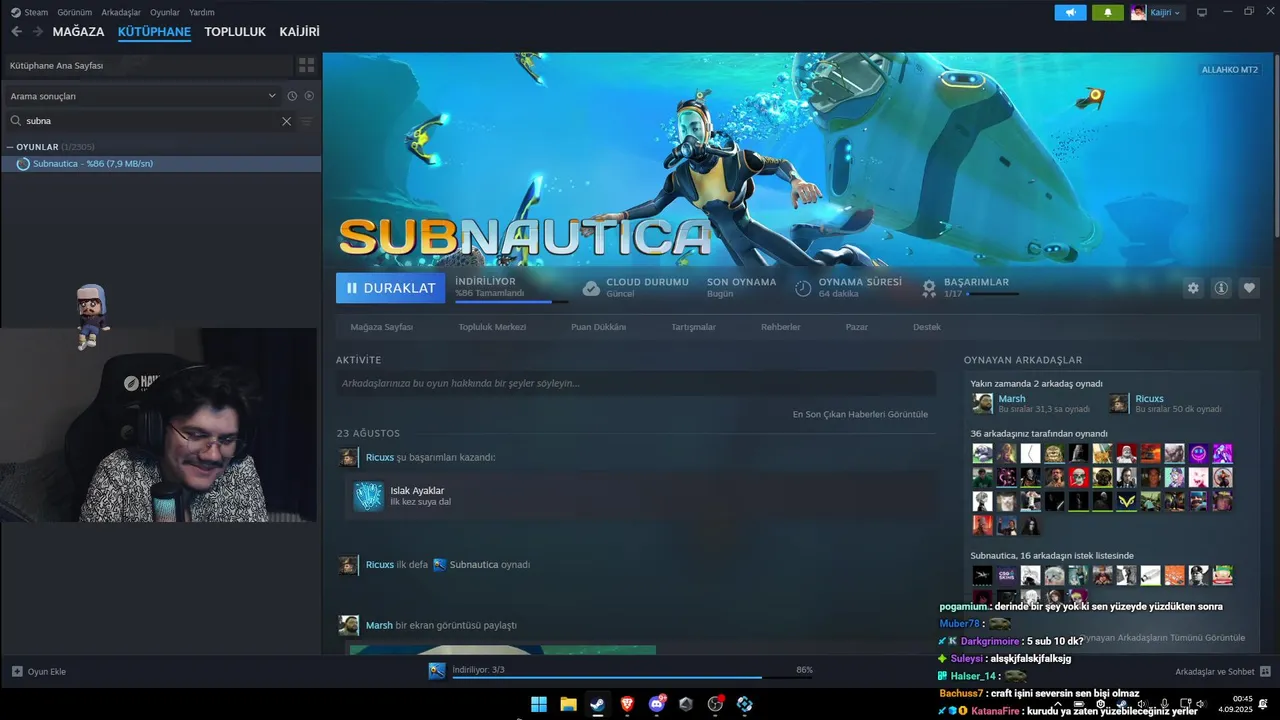Click the Add Game plus icon
1280x720 pixels.
point(17,671)
